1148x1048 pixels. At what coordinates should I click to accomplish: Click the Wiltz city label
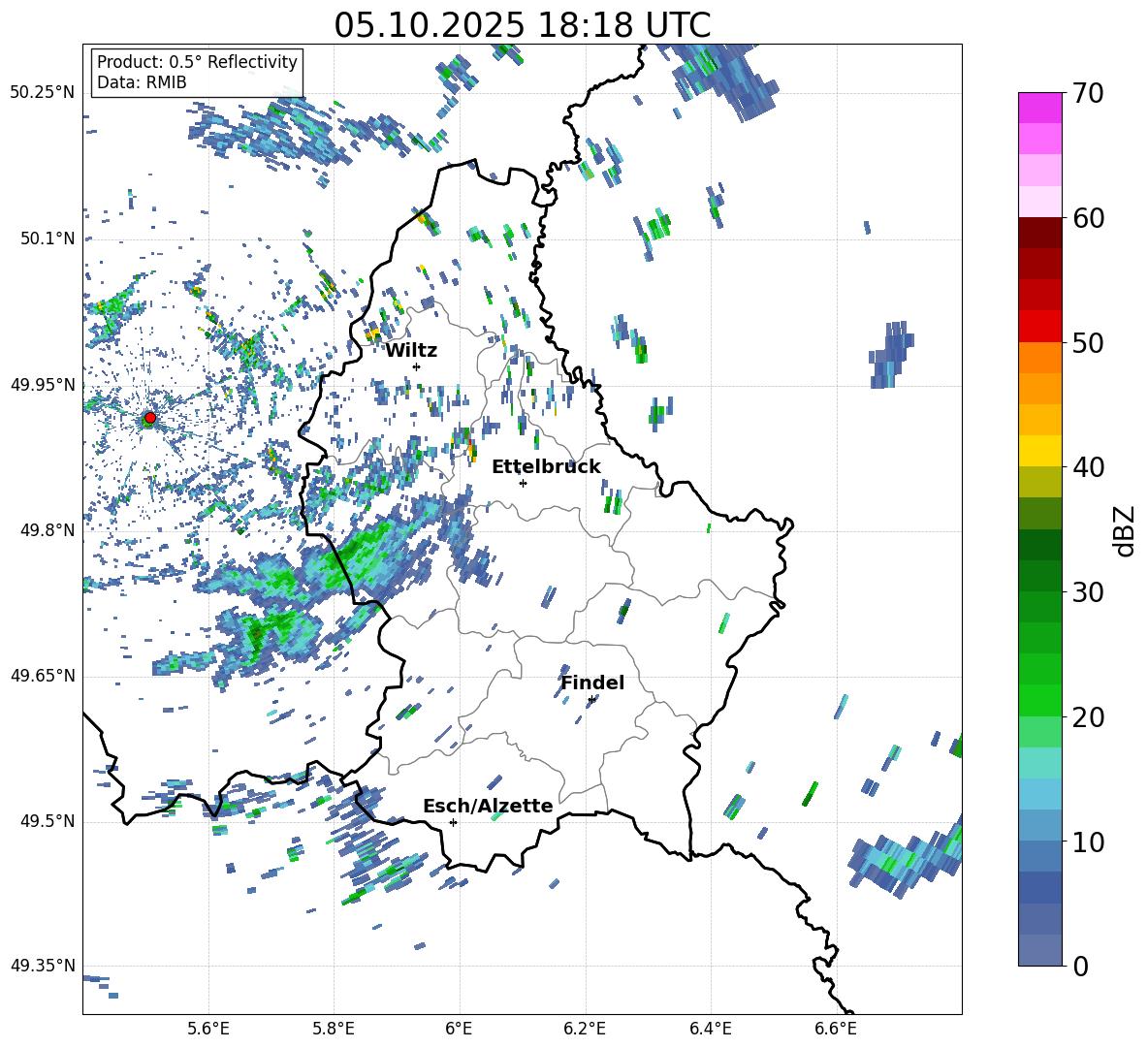[x=411, y=351]
